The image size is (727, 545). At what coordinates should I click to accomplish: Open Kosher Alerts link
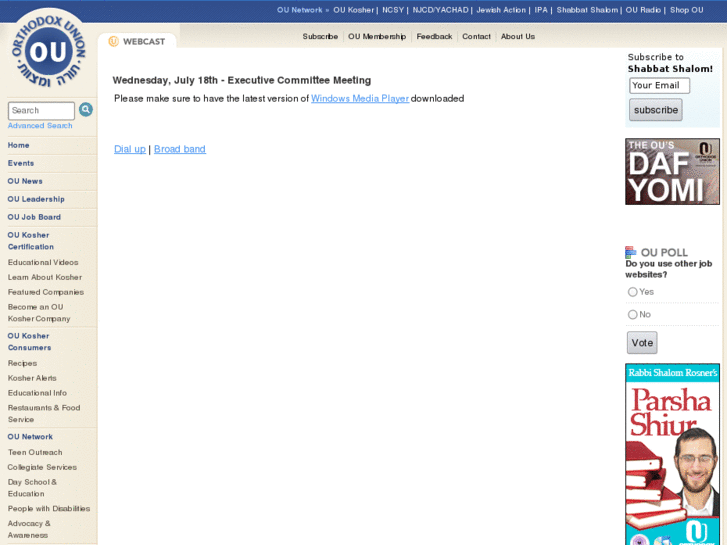click(x=32, y=378)
